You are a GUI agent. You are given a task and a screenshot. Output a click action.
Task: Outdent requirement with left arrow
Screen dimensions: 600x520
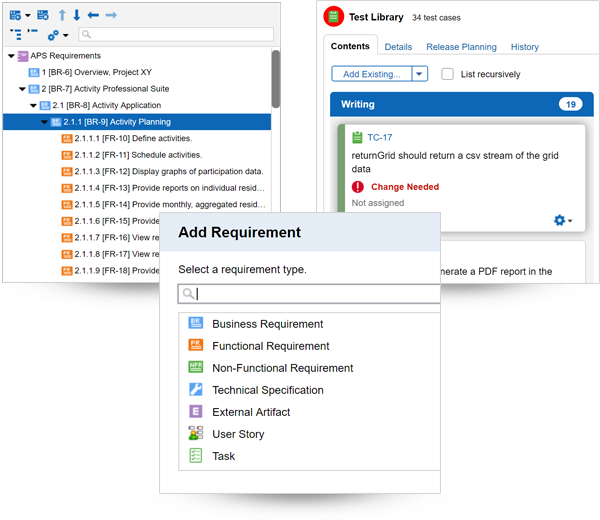point(93,15)
